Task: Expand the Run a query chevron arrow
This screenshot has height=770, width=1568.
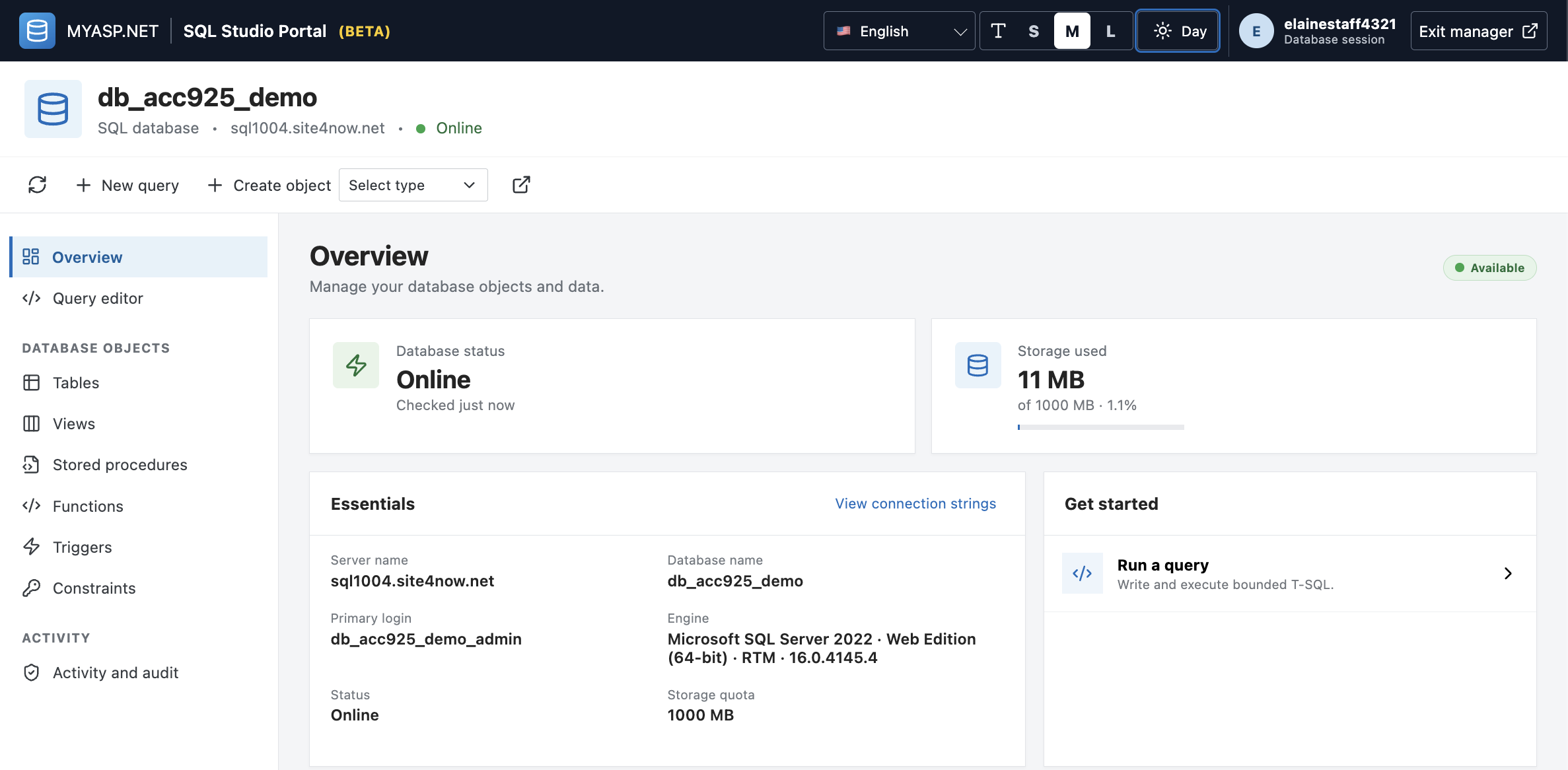Action: click(1507, 573)
